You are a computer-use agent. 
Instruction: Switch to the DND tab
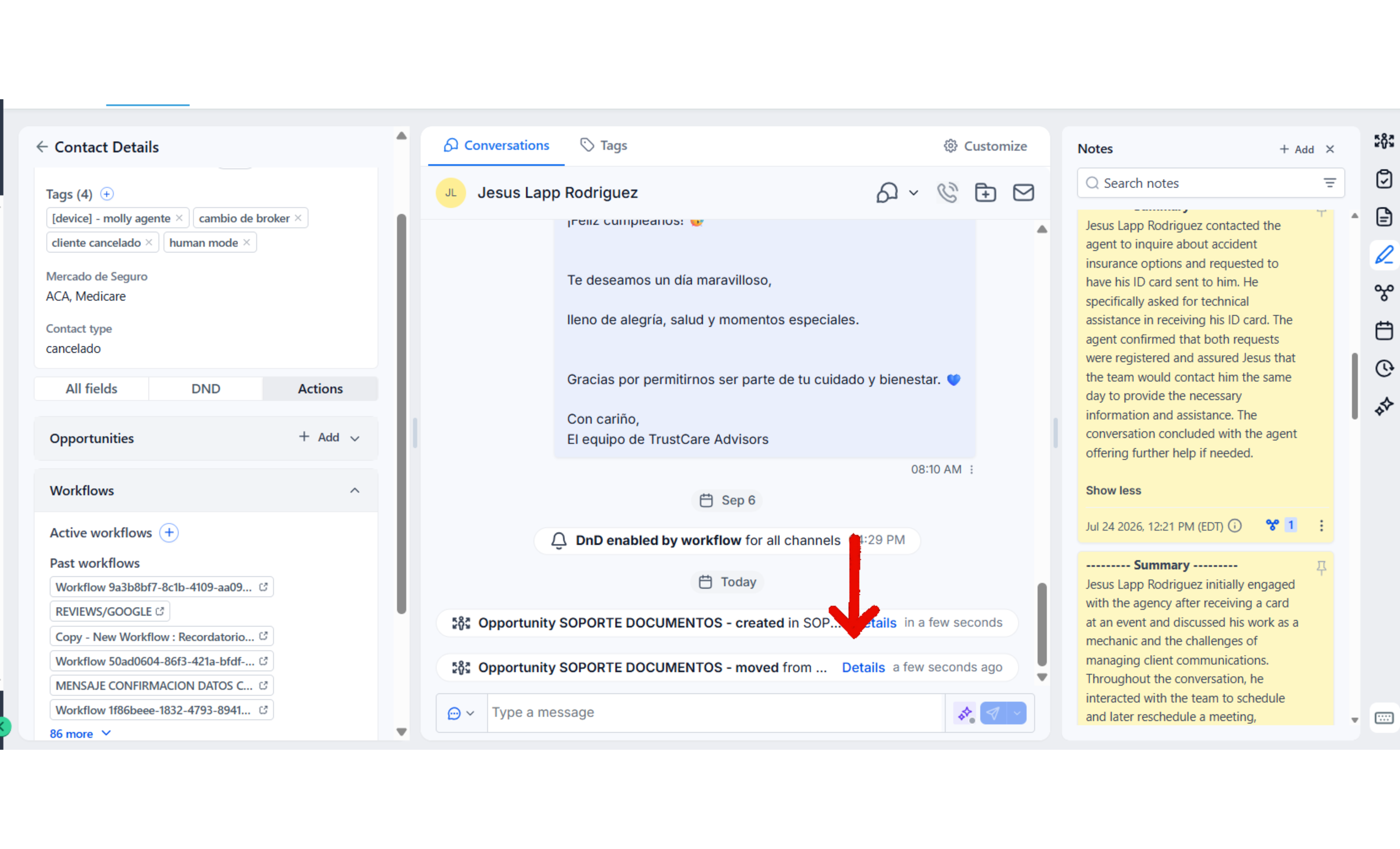pyautogui.click(x=206, y=389)
